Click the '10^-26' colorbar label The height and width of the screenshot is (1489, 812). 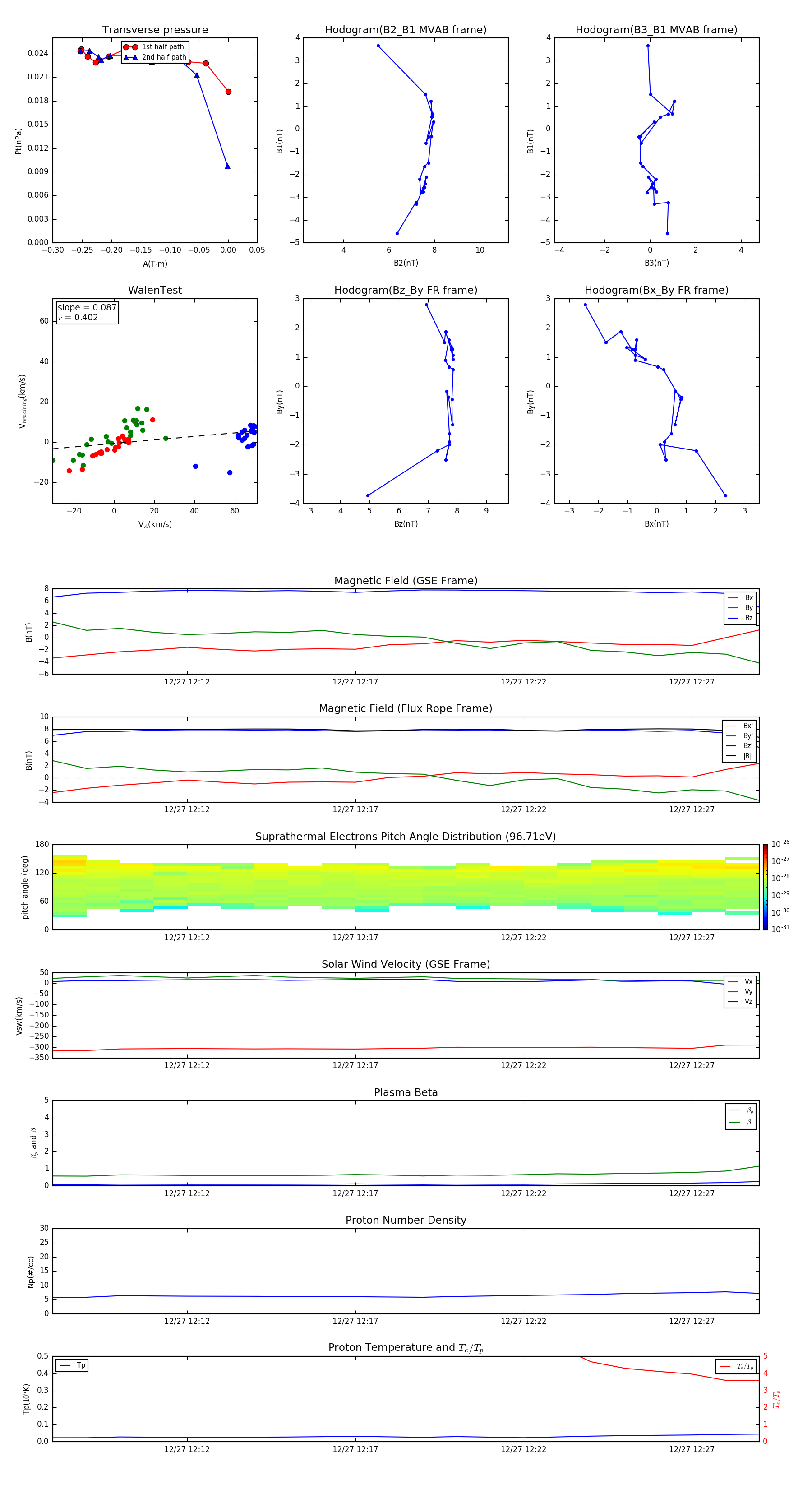pos(780,844)
